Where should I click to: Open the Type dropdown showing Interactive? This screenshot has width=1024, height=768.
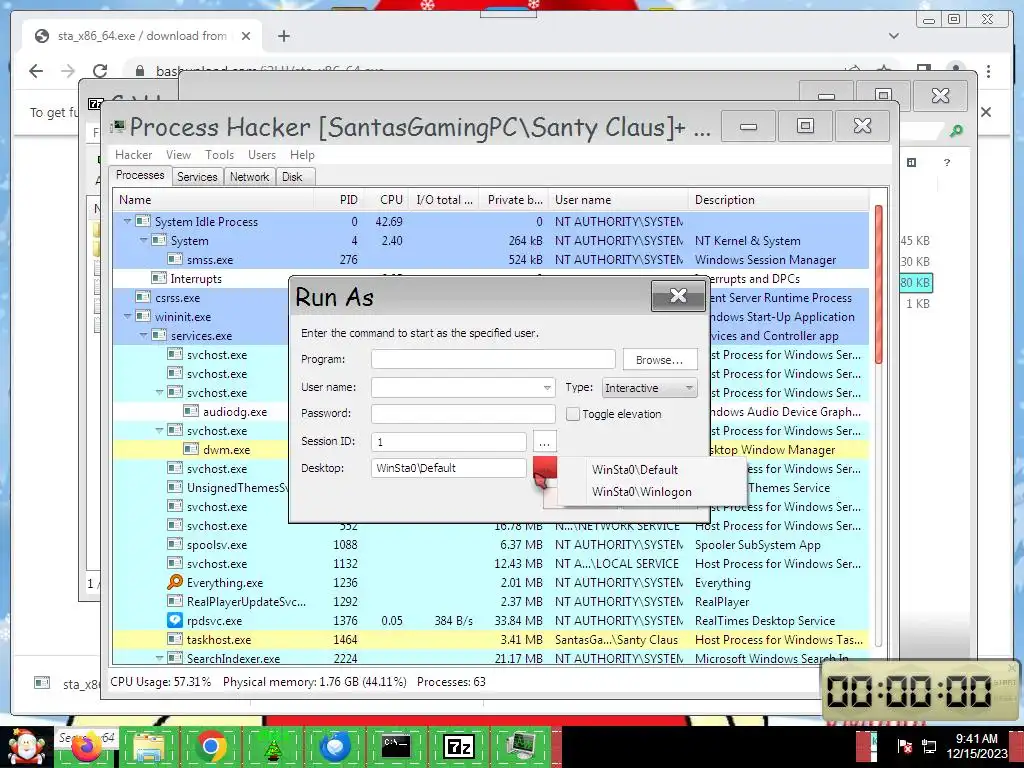pos(649,387)
